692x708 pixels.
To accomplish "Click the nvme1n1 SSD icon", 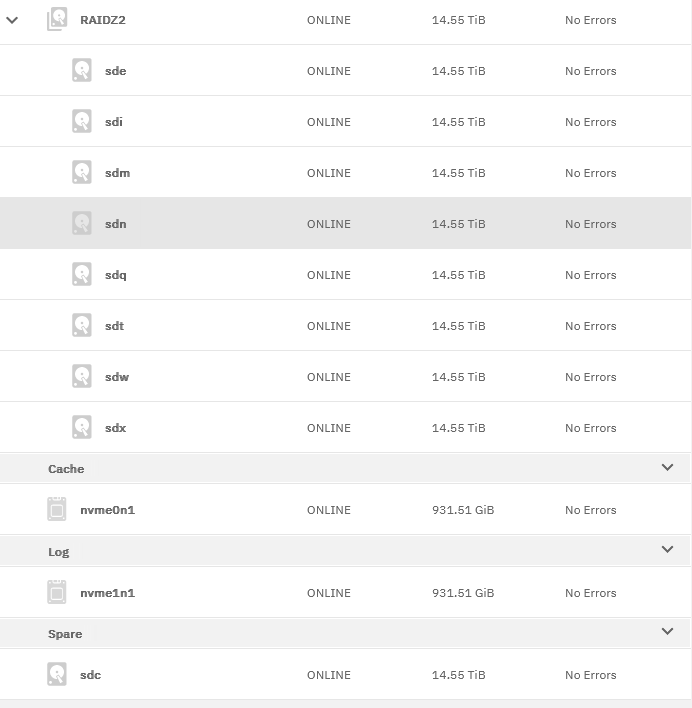I will [57, 592].
